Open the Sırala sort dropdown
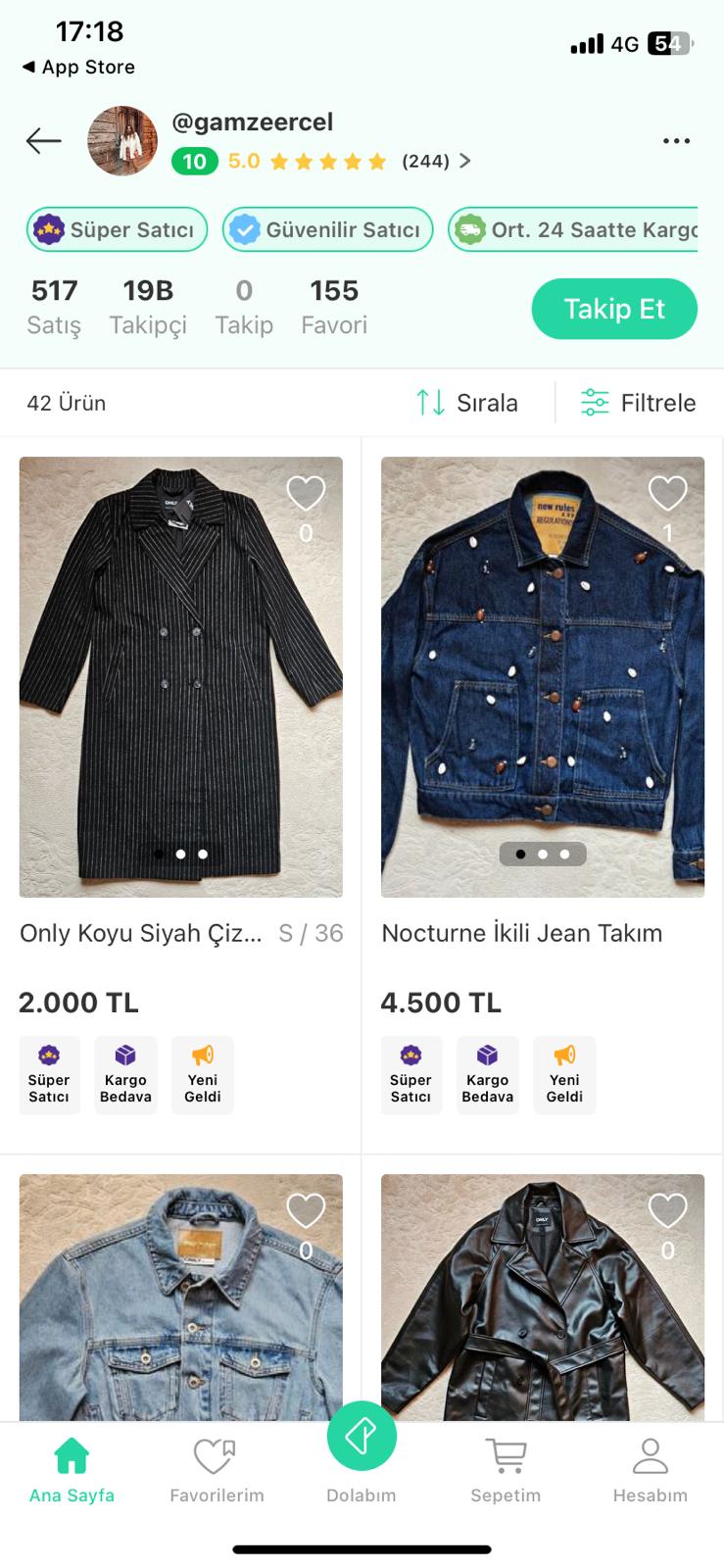 pos(467,403)
